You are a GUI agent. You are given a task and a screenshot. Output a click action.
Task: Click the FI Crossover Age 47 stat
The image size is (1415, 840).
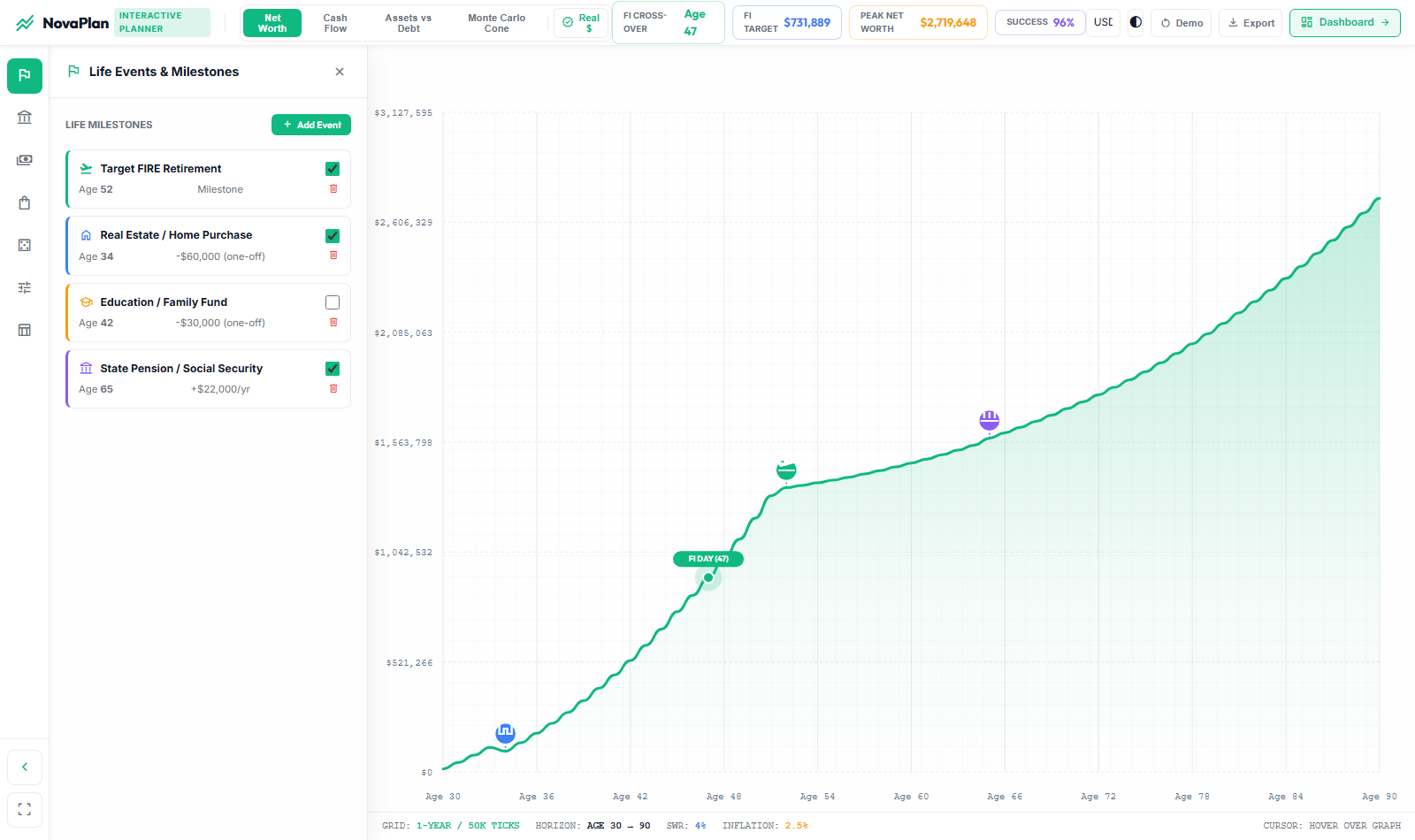pyautogui.click(x=668, y=23)
